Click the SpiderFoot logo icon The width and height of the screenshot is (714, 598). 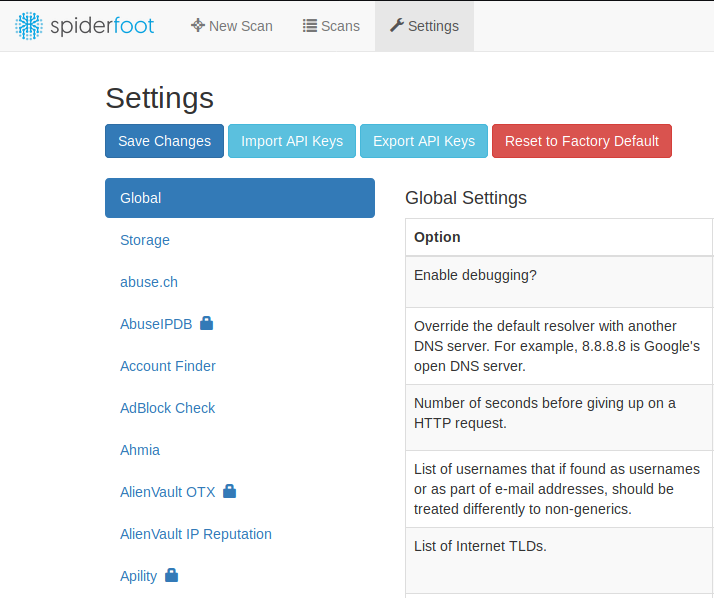29,26
